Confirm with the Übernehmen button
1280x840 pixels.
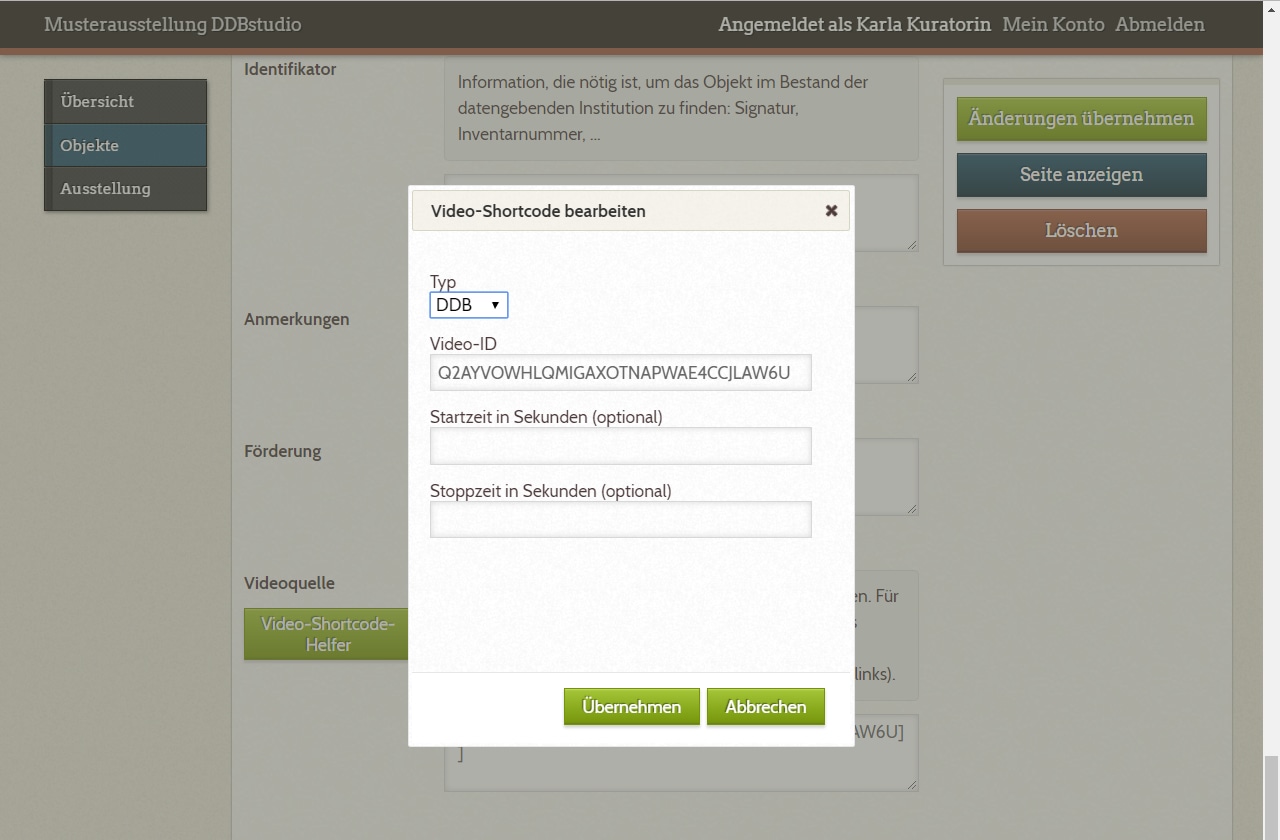pyautogui.click(x=632, y=706)
